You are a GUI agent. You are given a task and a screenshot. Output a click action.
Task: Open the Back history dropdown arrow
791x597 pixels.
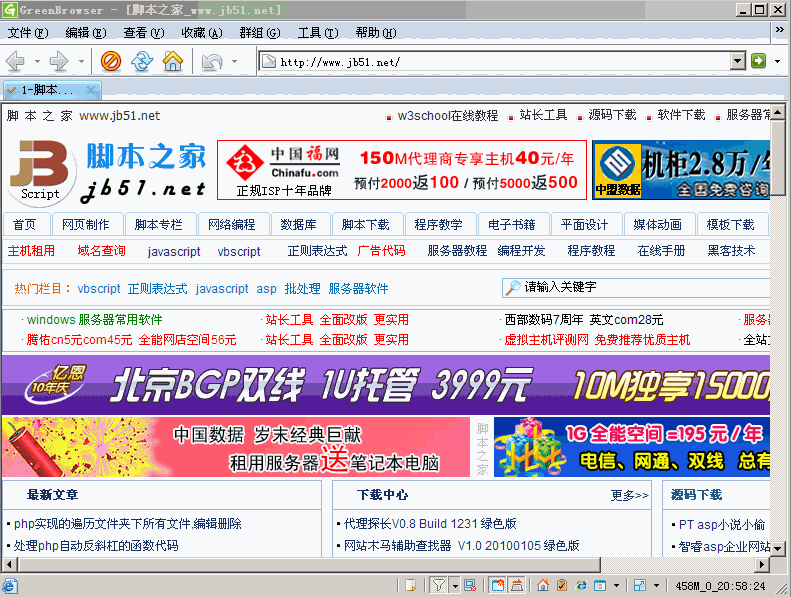tap(37, 62)
